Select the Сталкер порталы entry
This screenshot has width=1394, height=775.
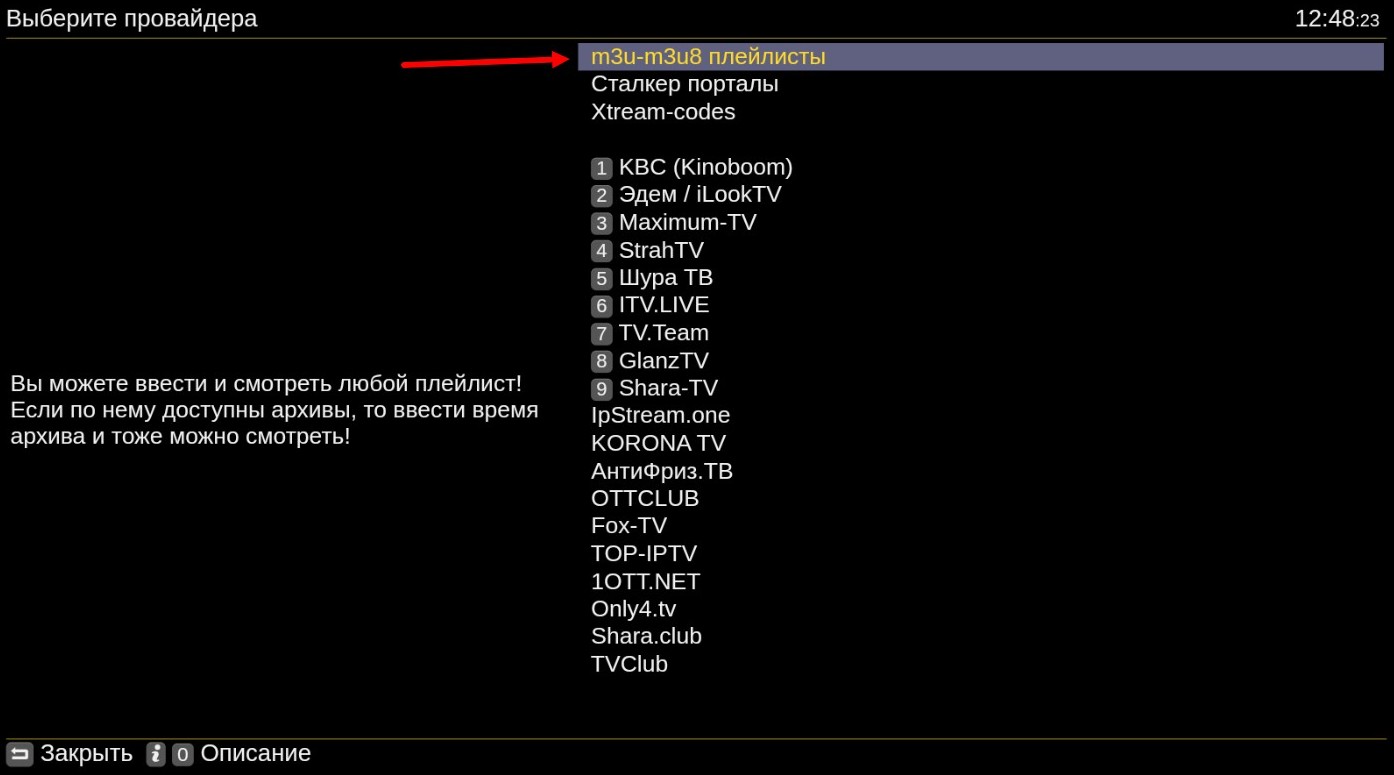684,84
